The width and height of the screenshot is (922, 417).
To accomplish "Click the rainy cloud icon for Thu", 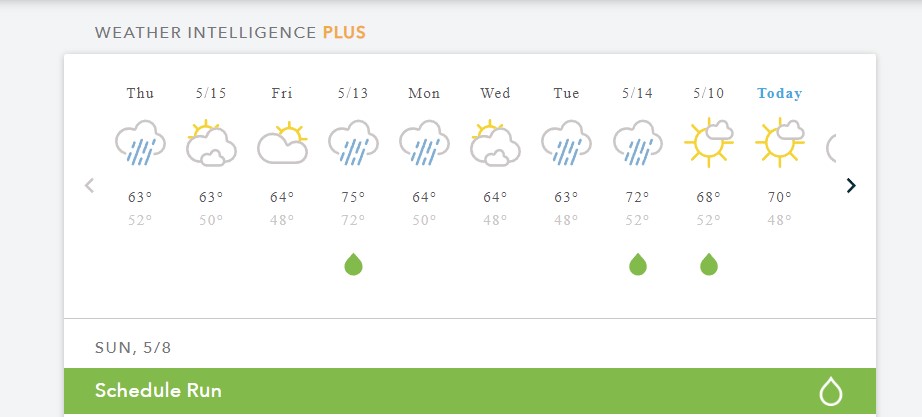I will 140,143.
